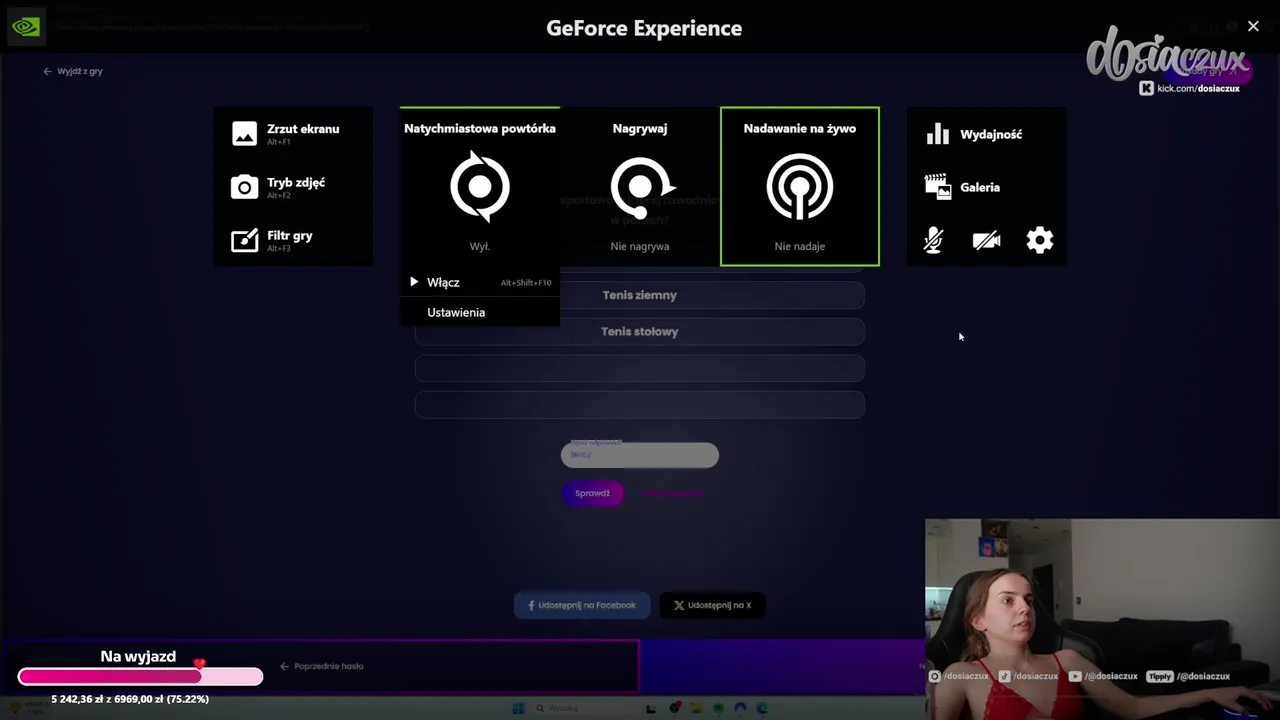Open Ustawienia in instant replay menu
The height and width of the screenshot is (720, 1280).
point(480,312)
